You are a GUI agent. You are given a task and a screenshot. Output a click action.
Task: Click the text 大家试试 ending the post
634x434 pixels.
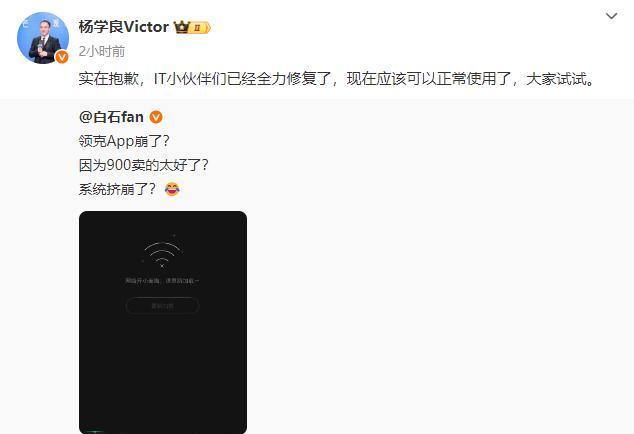[x=556, y=78]
